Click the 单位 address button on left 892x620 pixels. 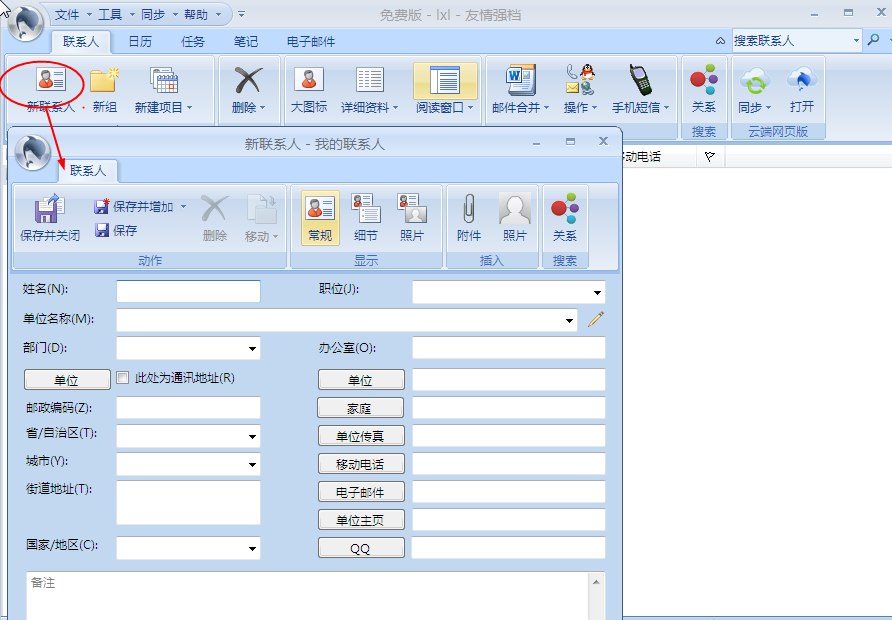67,379
